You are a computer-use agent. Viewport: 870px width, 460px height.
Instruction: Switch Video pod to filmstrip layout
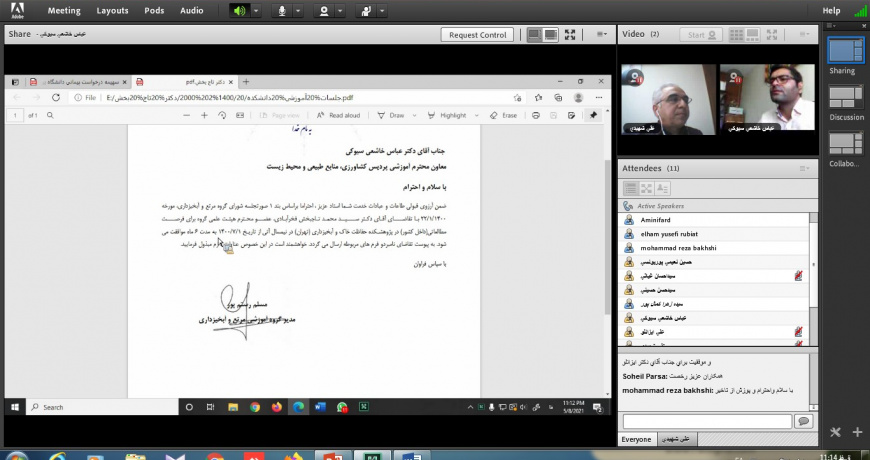pos(752,34)
